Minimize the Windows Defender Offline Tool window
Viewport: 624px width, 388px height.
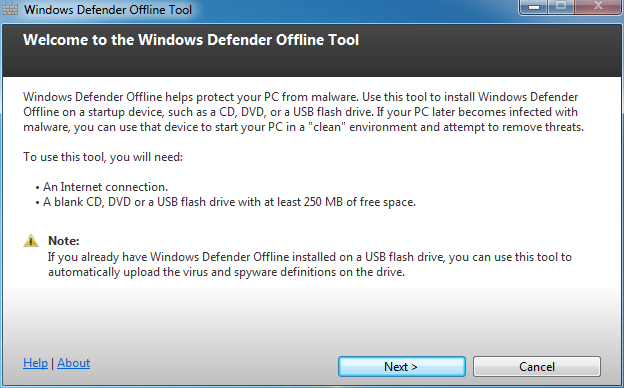coord(534,6)
